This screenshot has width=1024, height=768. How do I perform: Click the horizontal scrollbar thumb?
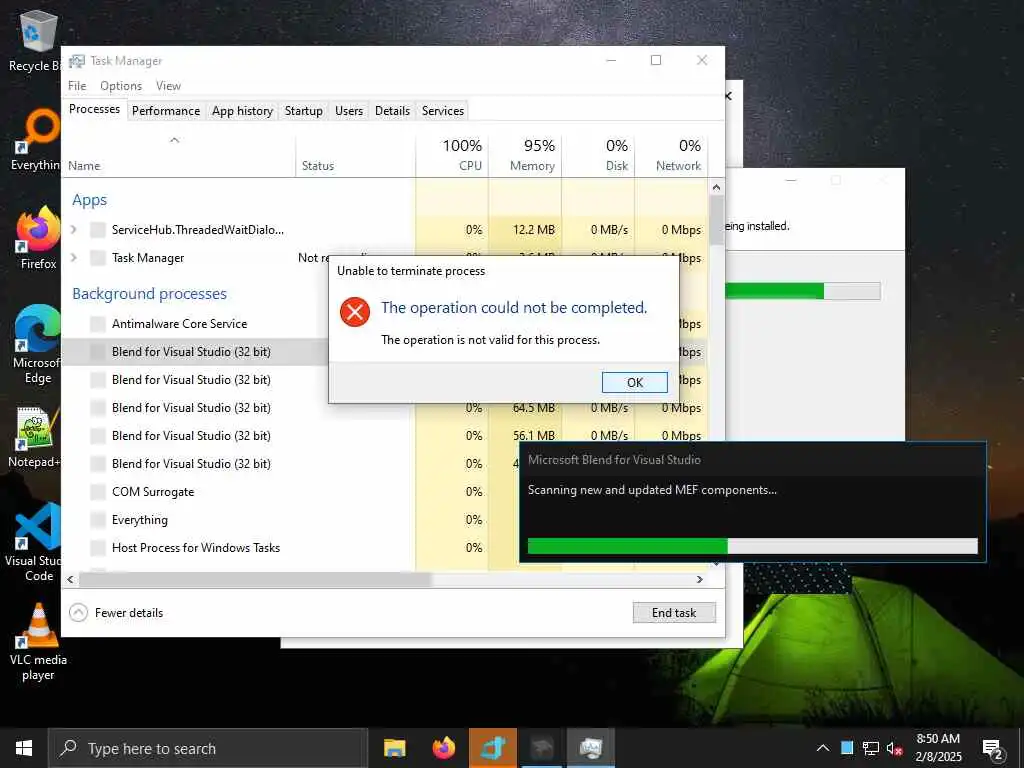click(255, 579)
